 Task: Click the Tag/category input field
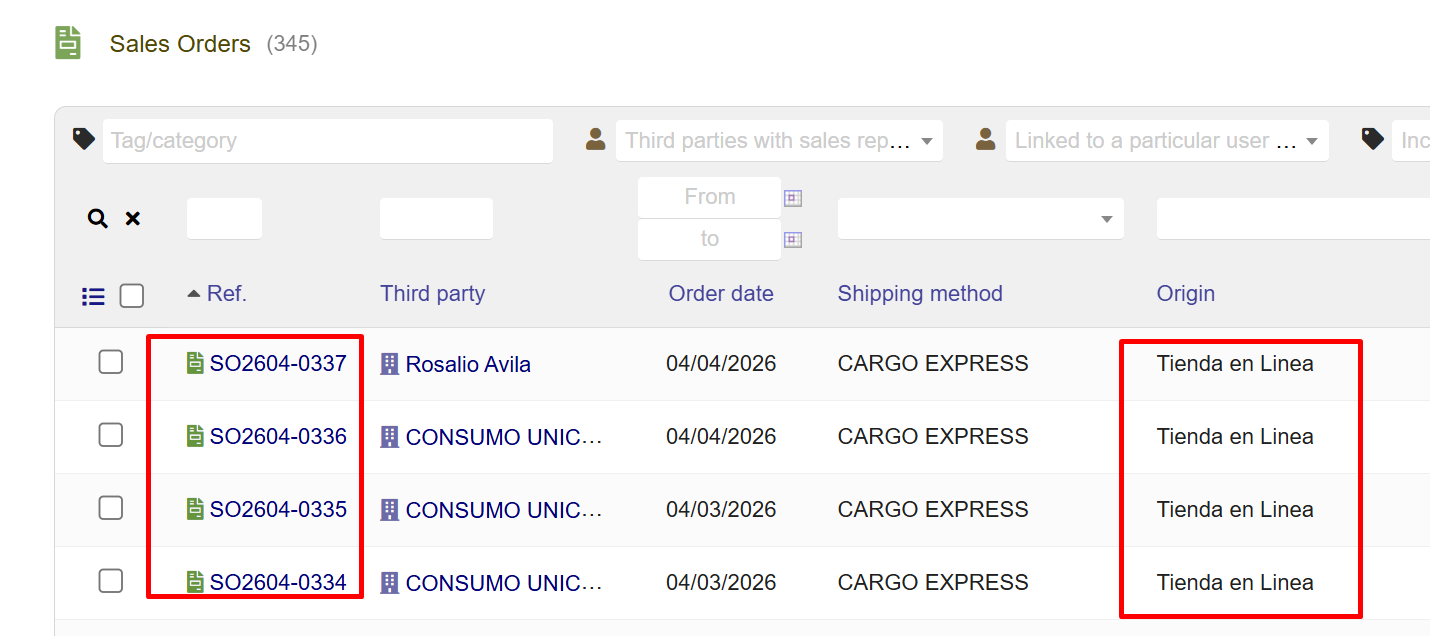(x=327, y=141)
